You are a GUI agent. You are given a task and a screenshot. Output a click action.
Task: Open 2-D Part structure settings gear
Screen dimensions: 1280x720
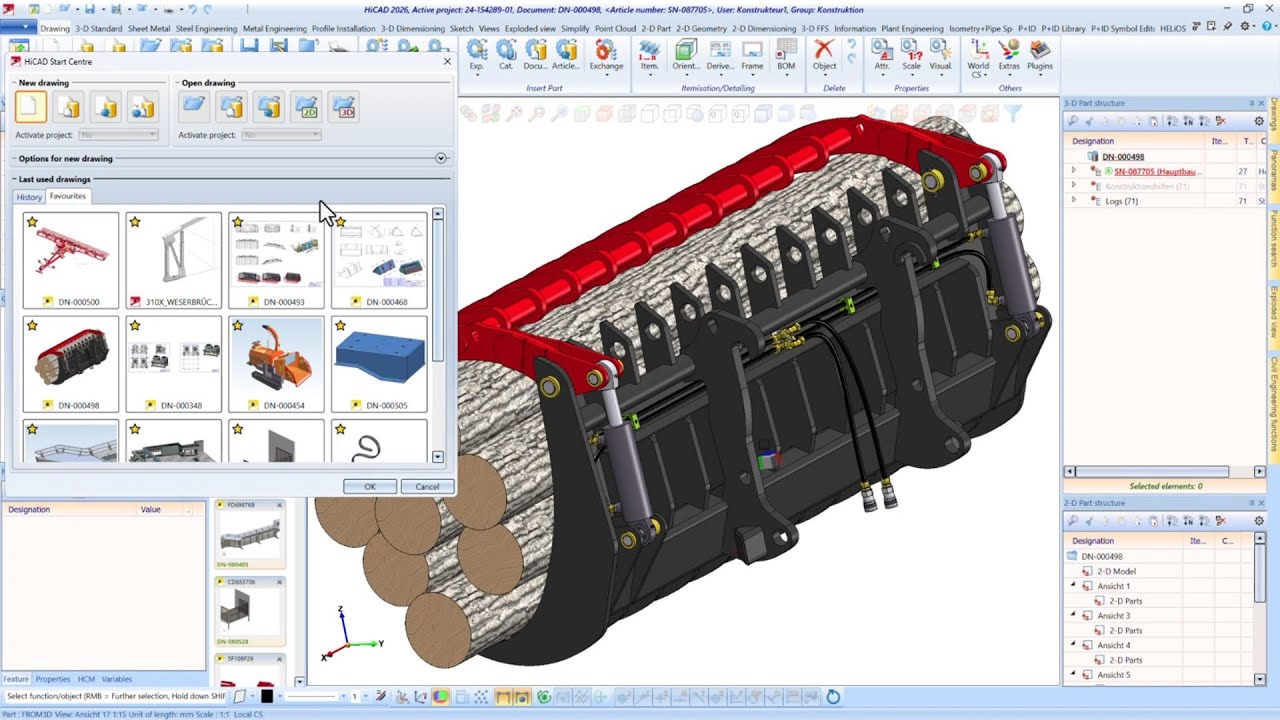point(1259,521)
